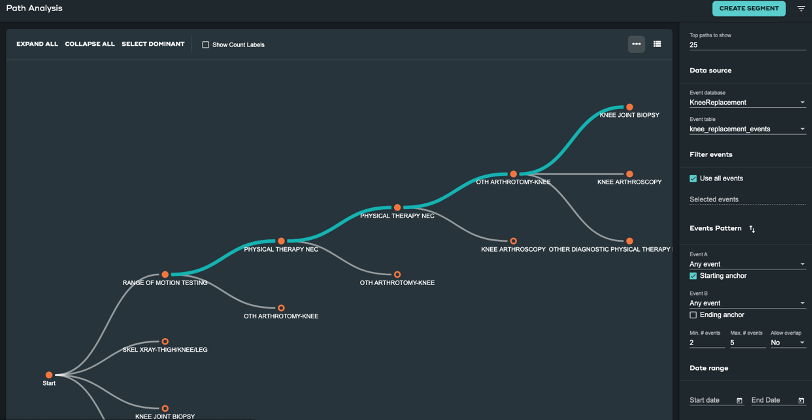Toggle the Ending anchor checkbox
The width and height of the screenshot is (812, 420).
point(694,315)
